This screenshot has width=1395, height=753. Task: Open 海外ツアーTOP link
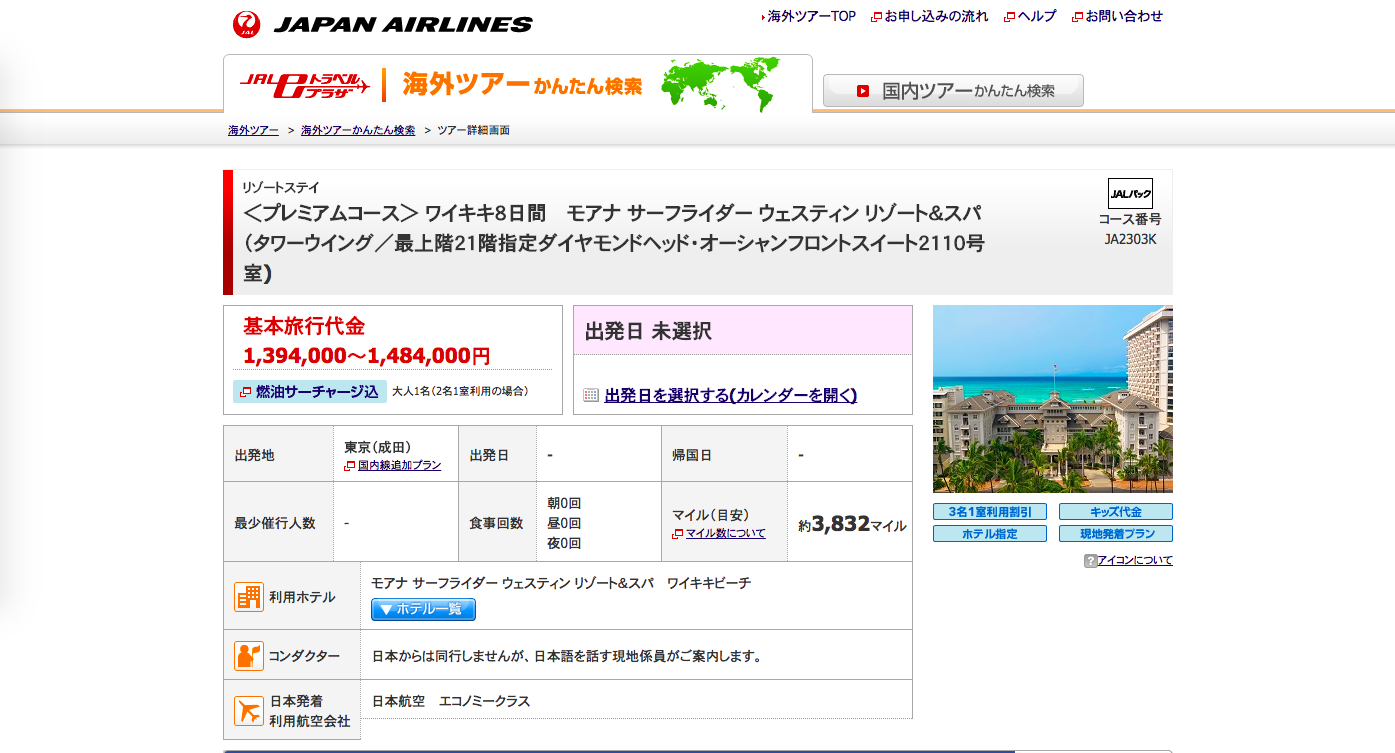pyautogui.click(x=811, y=16)
